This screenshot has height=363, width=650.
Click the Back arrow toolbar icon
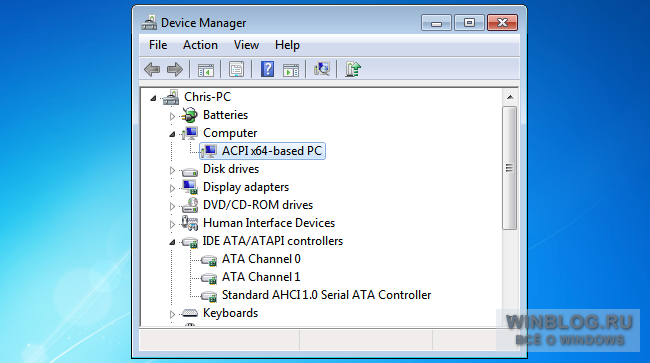tap(152, 69)
